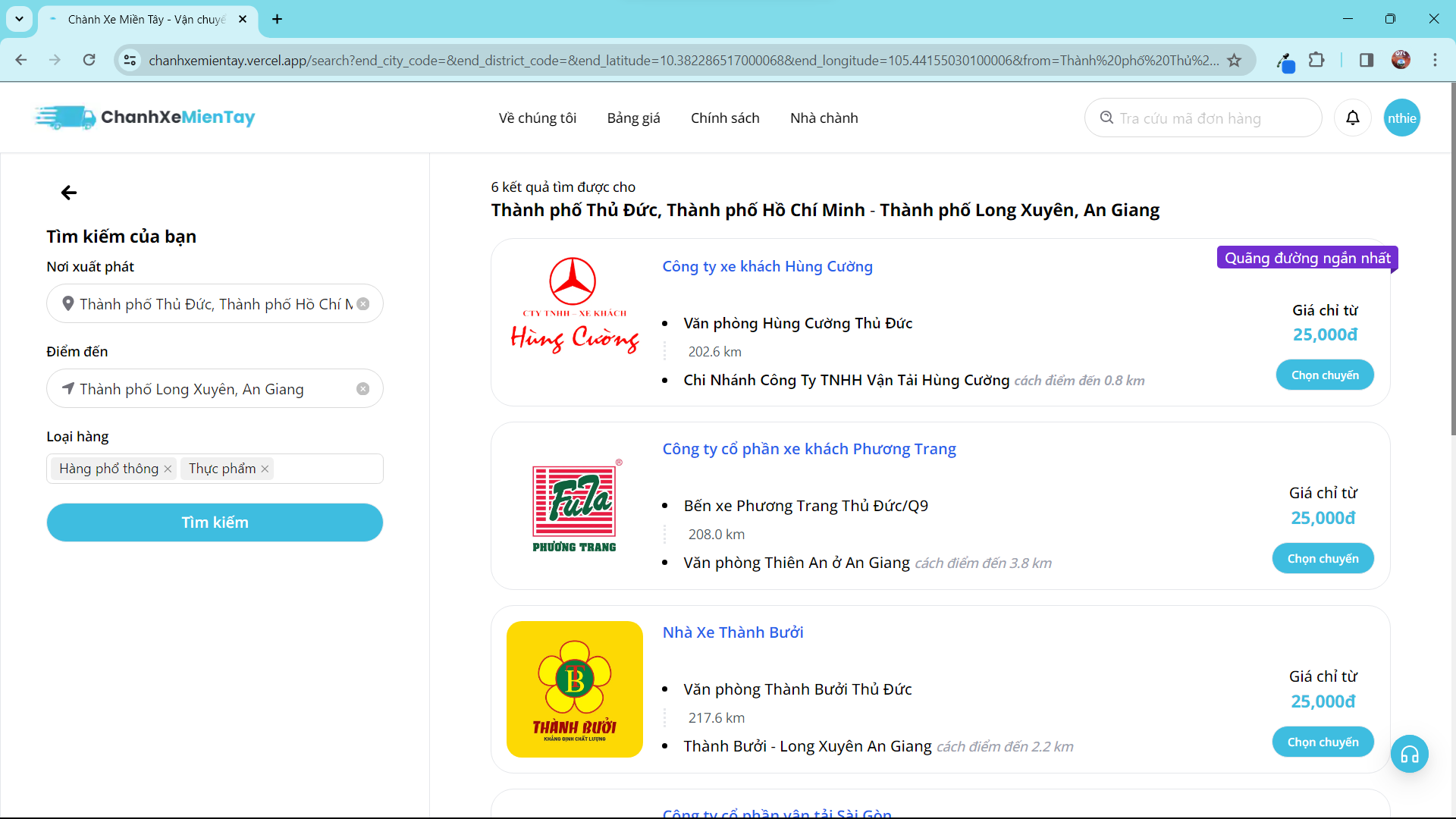This screenshot has width=1456, height=819.
Task: Click the notification bell icon
Action: pyautogui.click(x=1353, y=118)
